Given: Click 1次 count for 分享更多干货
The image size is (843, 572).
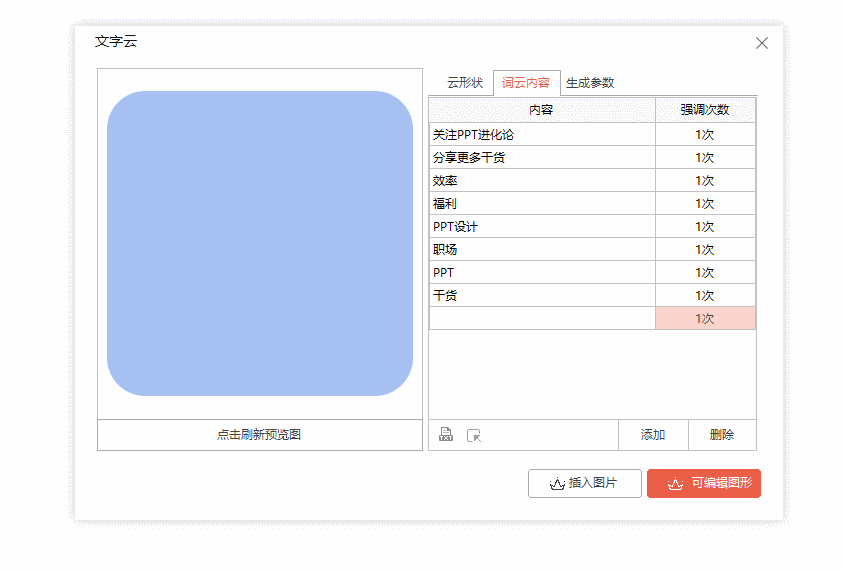Looking at the screenshot, I should click(x=705, y=158).
